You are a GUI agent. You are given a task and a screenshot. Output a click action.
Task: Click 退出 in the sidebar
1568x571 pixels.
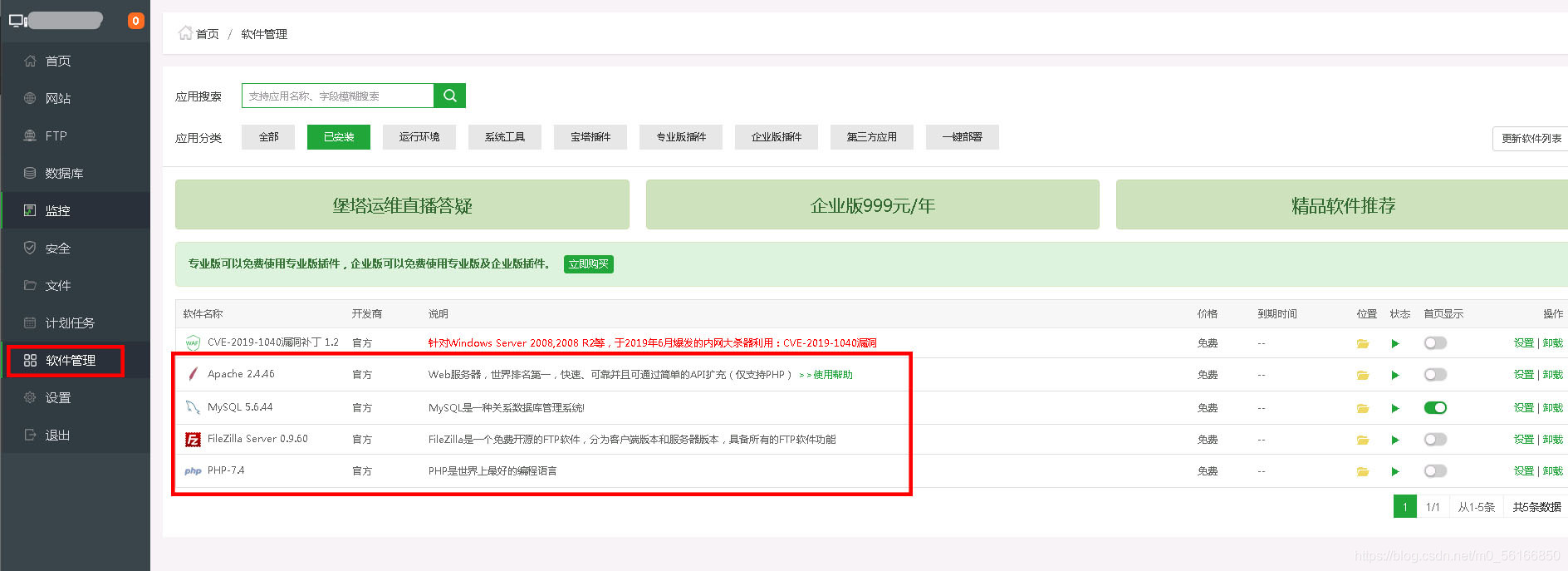coord(75,435)
